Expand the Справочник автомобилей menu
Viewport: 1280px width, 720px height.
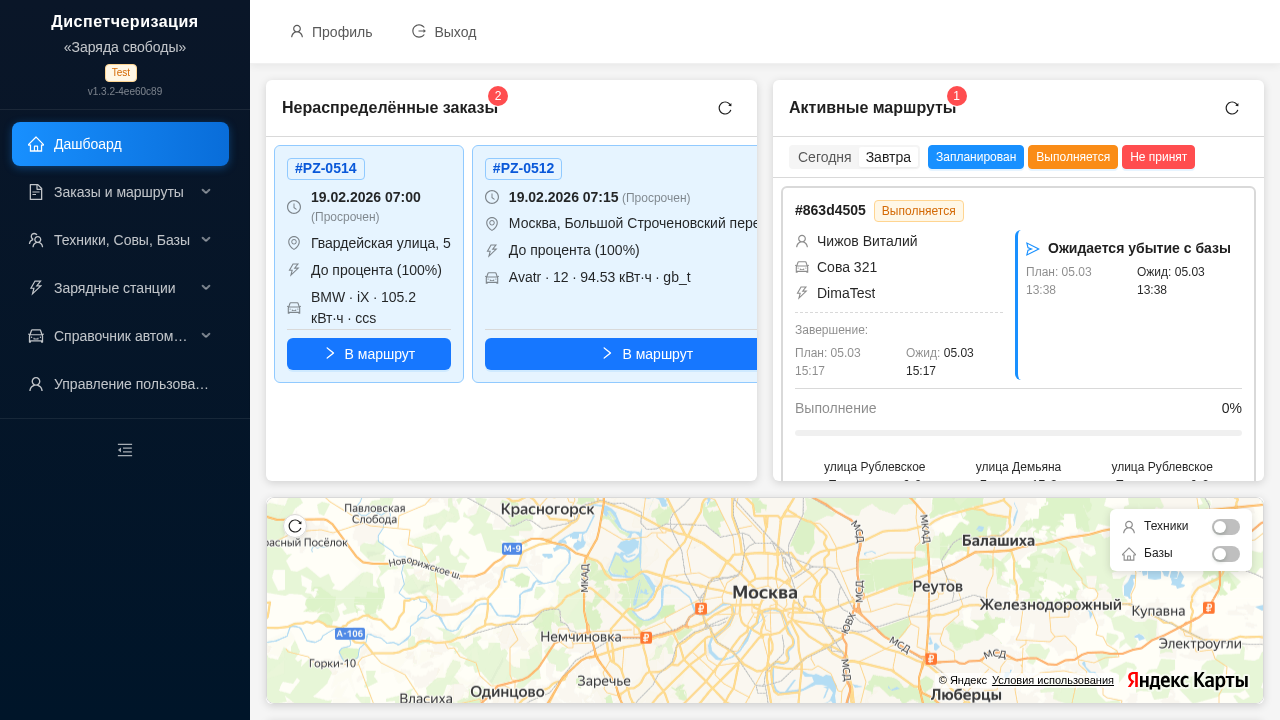[x=206, y=336]
